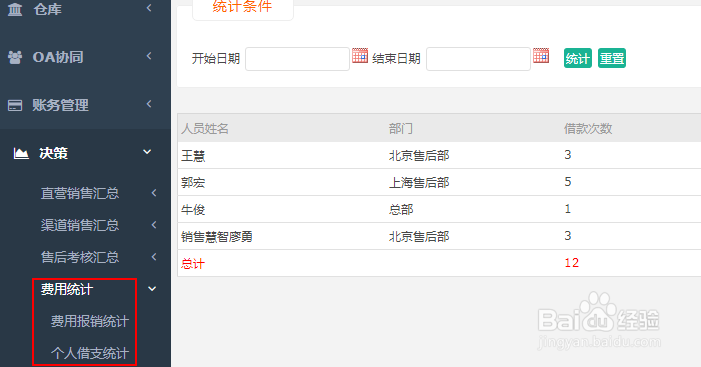Expand the 售后考核汇总 submenu arrow

coord(154,257)
